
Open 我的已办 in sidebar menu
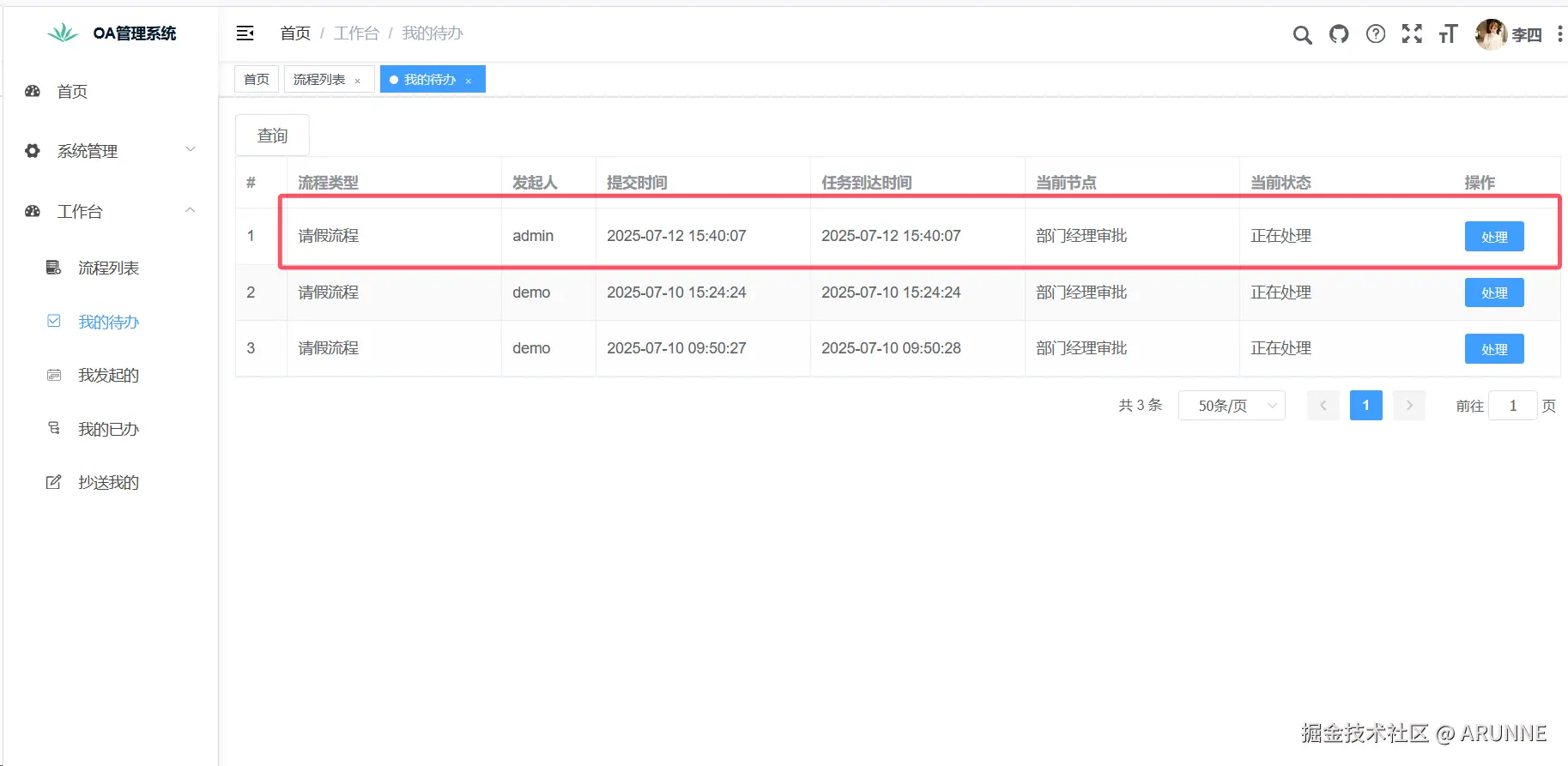[110, 429]
